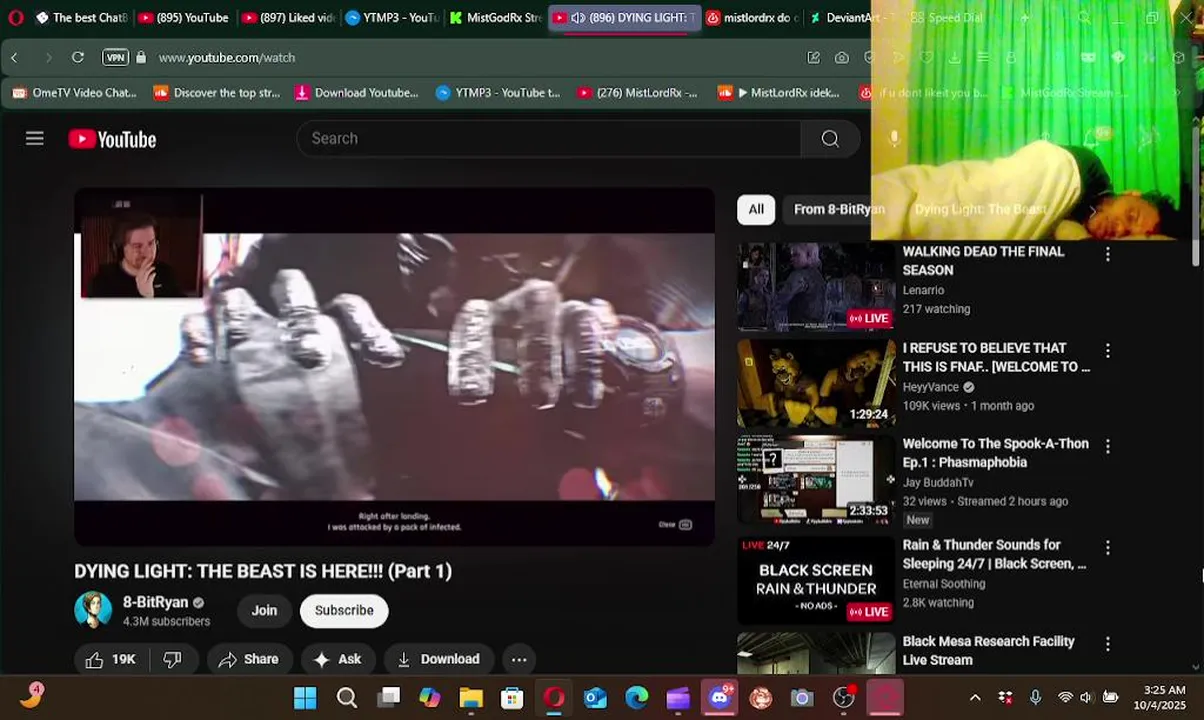Open Rain & Thunder Sounds for Sleeping title

click(x=994, y=554)
